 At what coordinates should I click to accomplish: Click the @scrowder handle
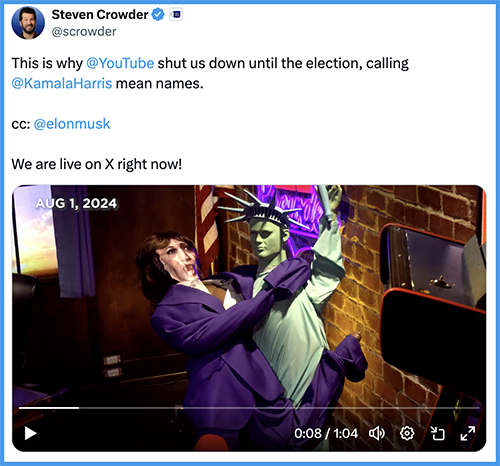click(x=84, y=32)
